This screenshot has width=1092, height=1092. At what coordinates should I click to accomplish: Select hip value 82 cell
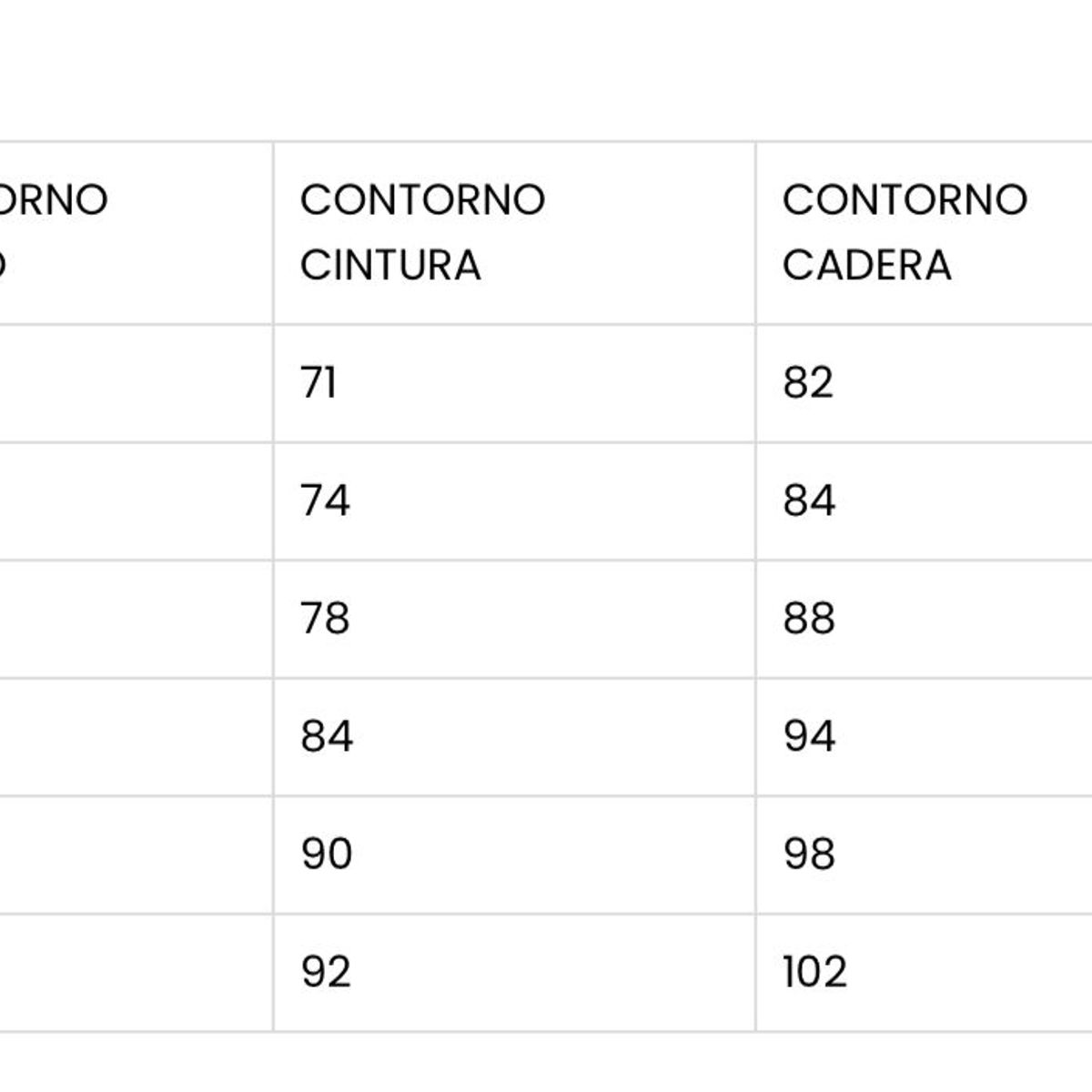coord(808,383)
